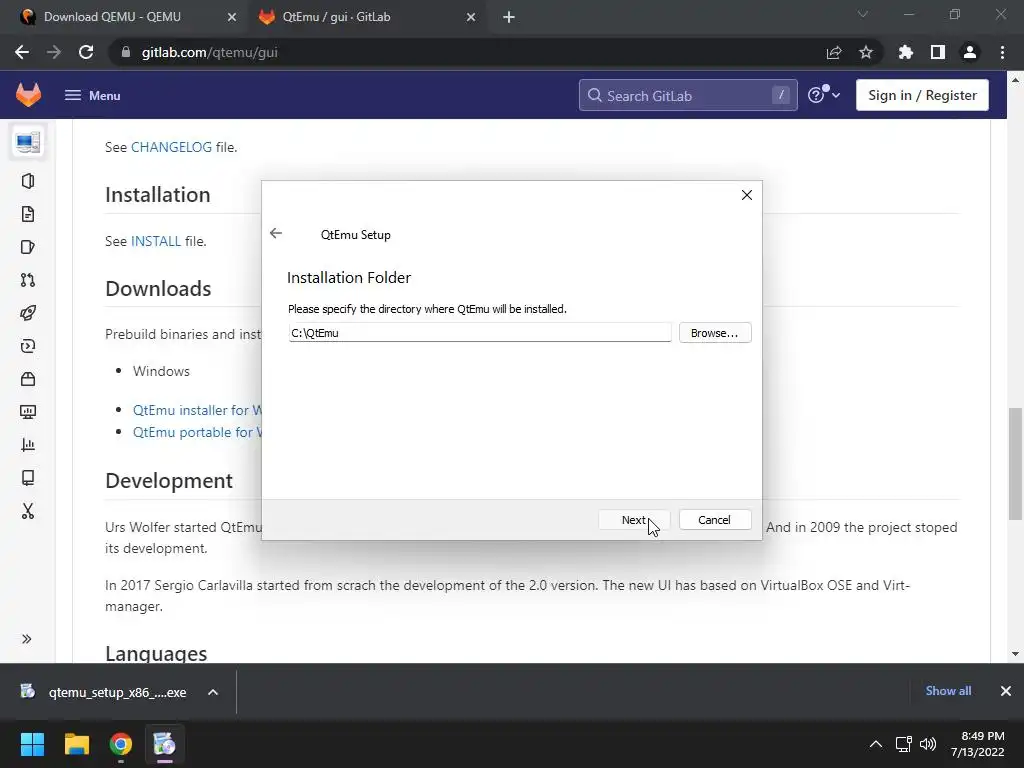
Task: Open Chrome extensions puzzle icon
Action: click(906, 52)
